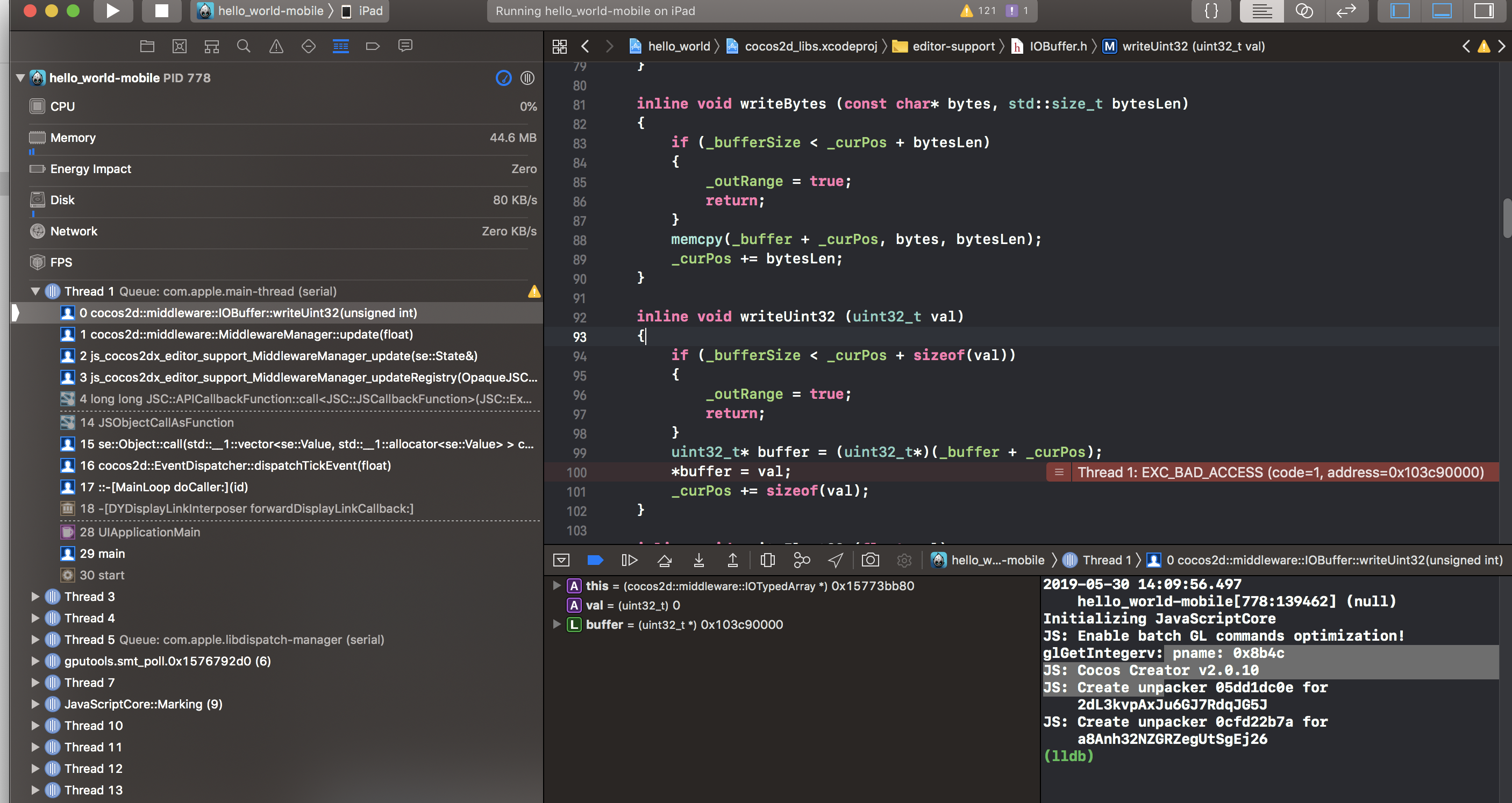The width and height of the screenshot is (1512, 803).
Task: Select stack frame 29 main
Action: [102, 553]
